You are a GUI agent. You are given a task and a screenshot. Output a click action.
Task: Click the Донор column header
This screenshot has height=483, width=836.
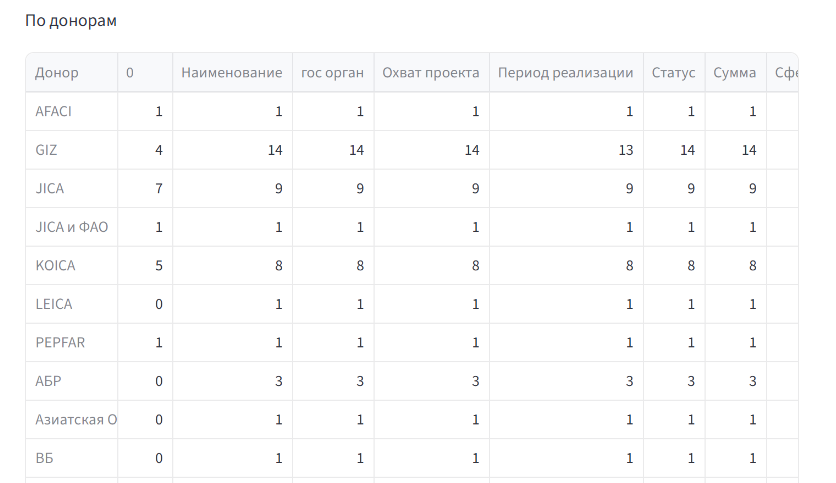[57, 73]
